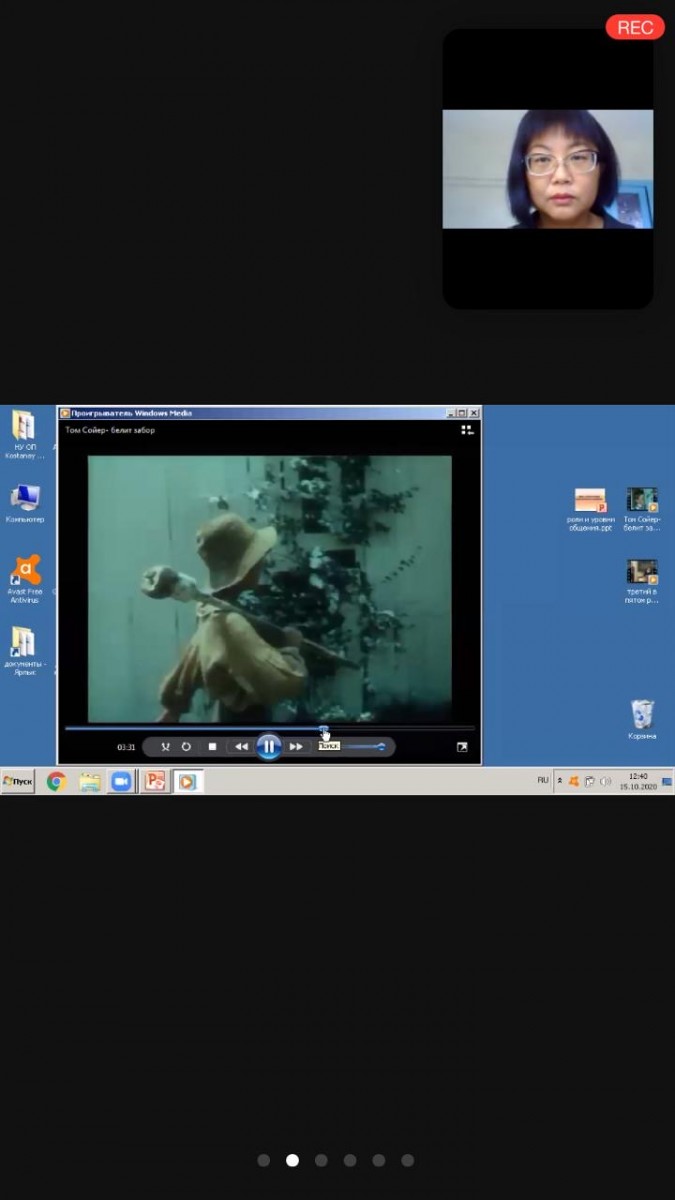This screenshot has width=675, height=1200.
Task: Toggle shuffle mode in the player
Action: (166, 747)
